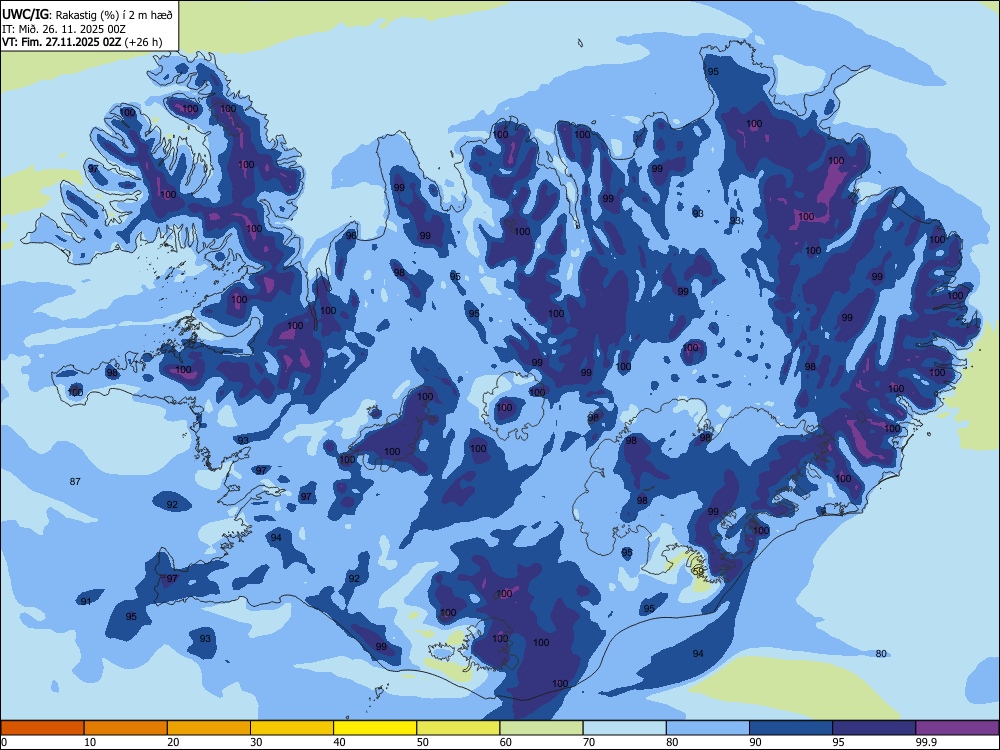Image resolution: width=1000 pixels, height=750 pixels.
Task: Select the golden 30–40 legend swatch
Action: (x=292, y=728)
